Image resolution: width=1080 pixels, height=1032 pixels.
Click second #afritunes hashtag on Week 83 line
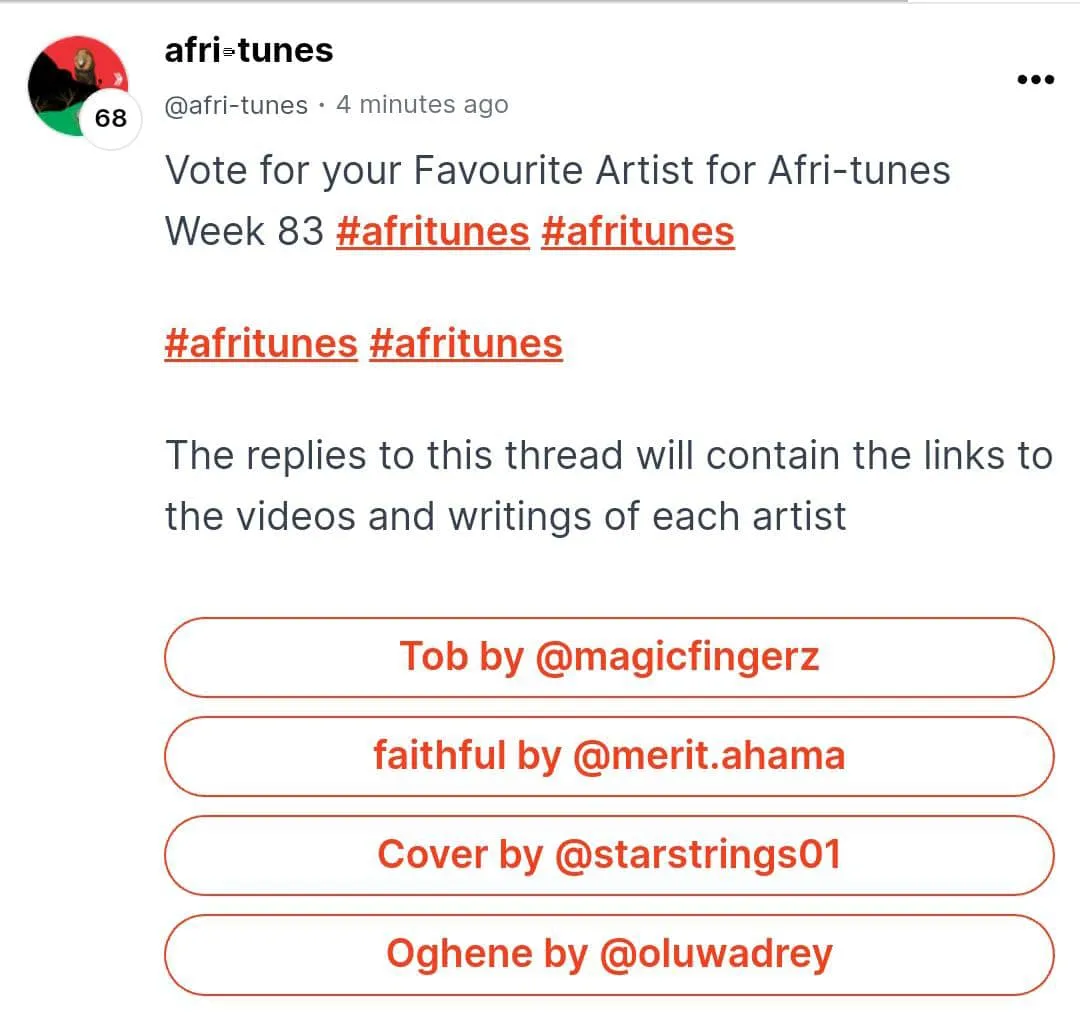click(x=638, y=232)
